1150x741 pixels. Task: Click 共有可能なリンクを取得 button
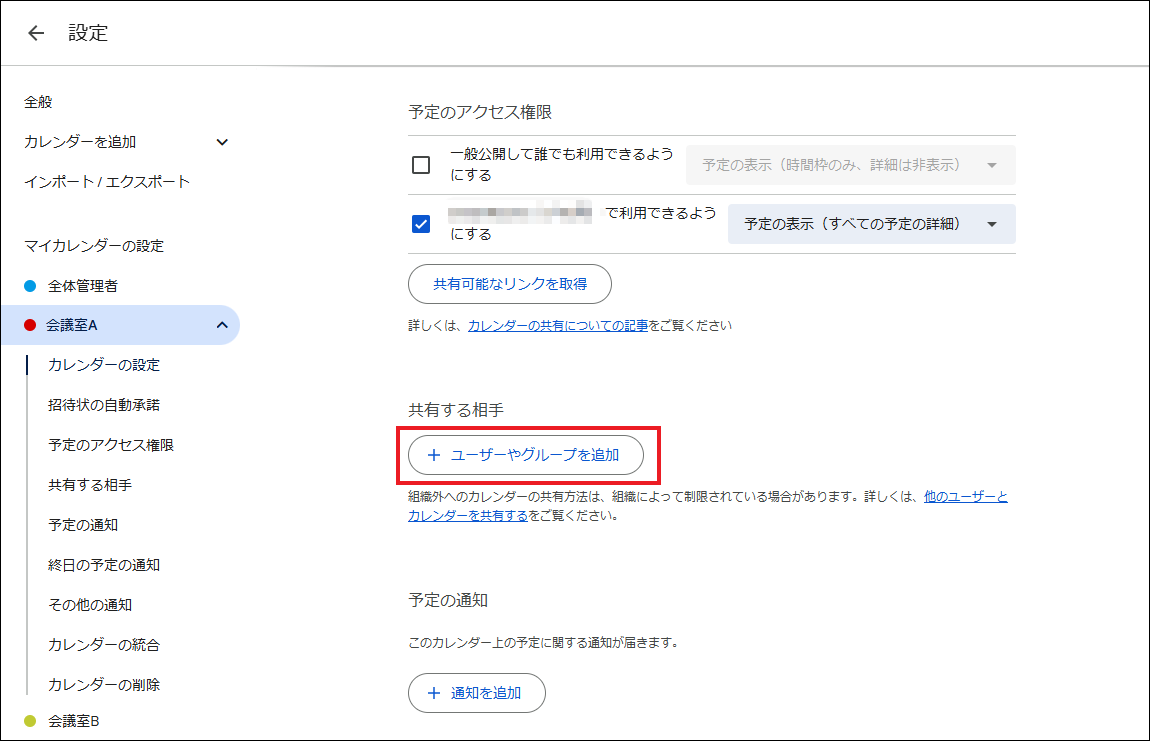point(509,284)
